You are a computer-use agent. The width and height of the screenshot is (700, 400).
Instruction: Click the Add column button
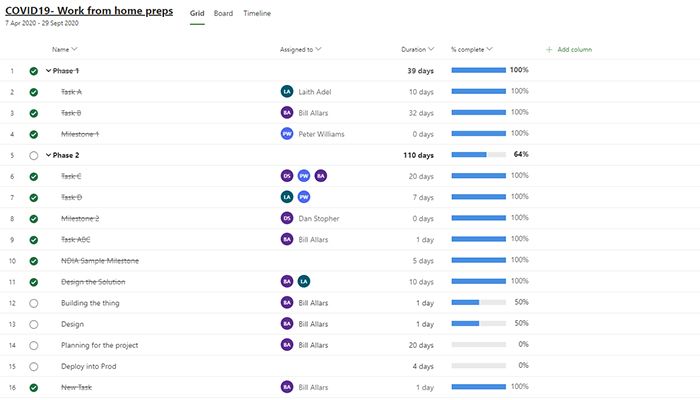(574, 49)
